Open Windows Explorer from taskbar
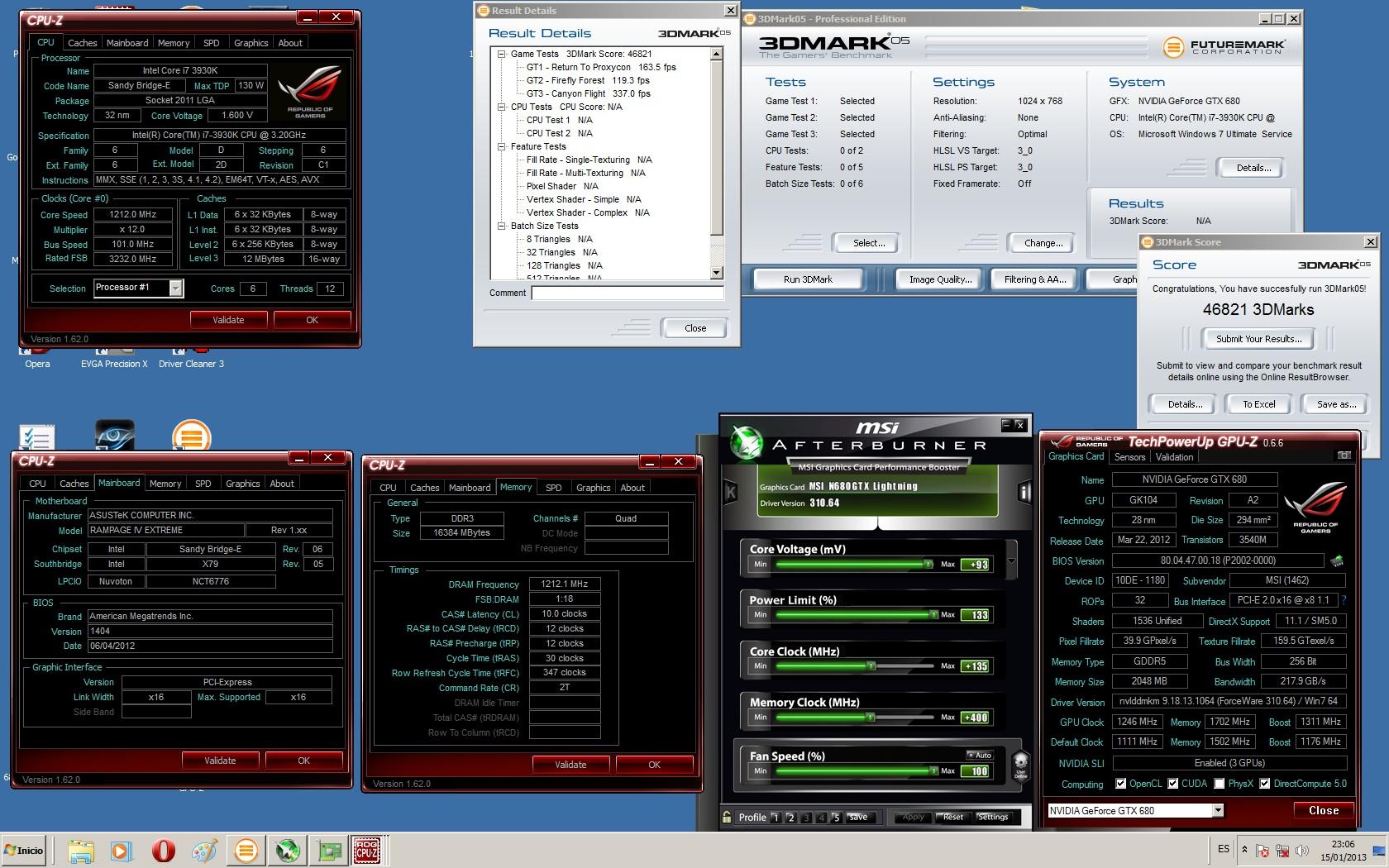 pos(81,851)
